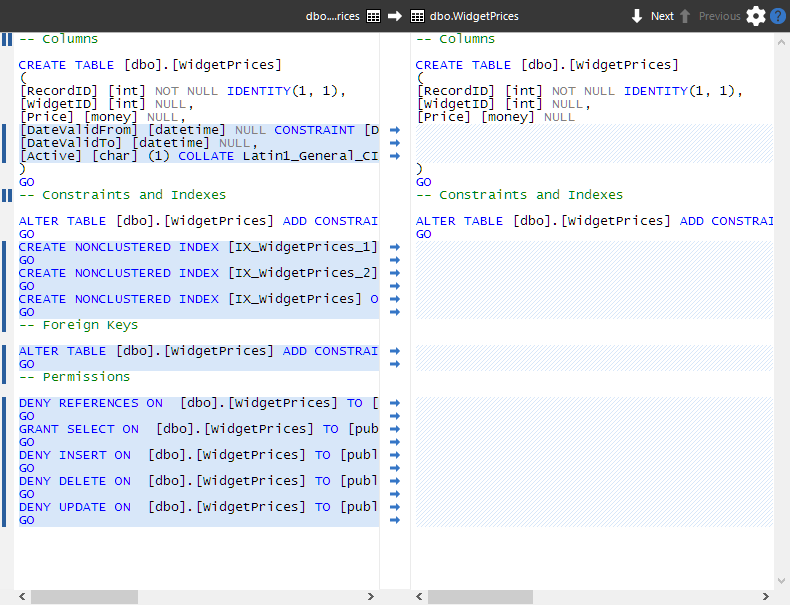Click the source table icon beside dbo....rices
790x605 pixels.
point(373,16)
